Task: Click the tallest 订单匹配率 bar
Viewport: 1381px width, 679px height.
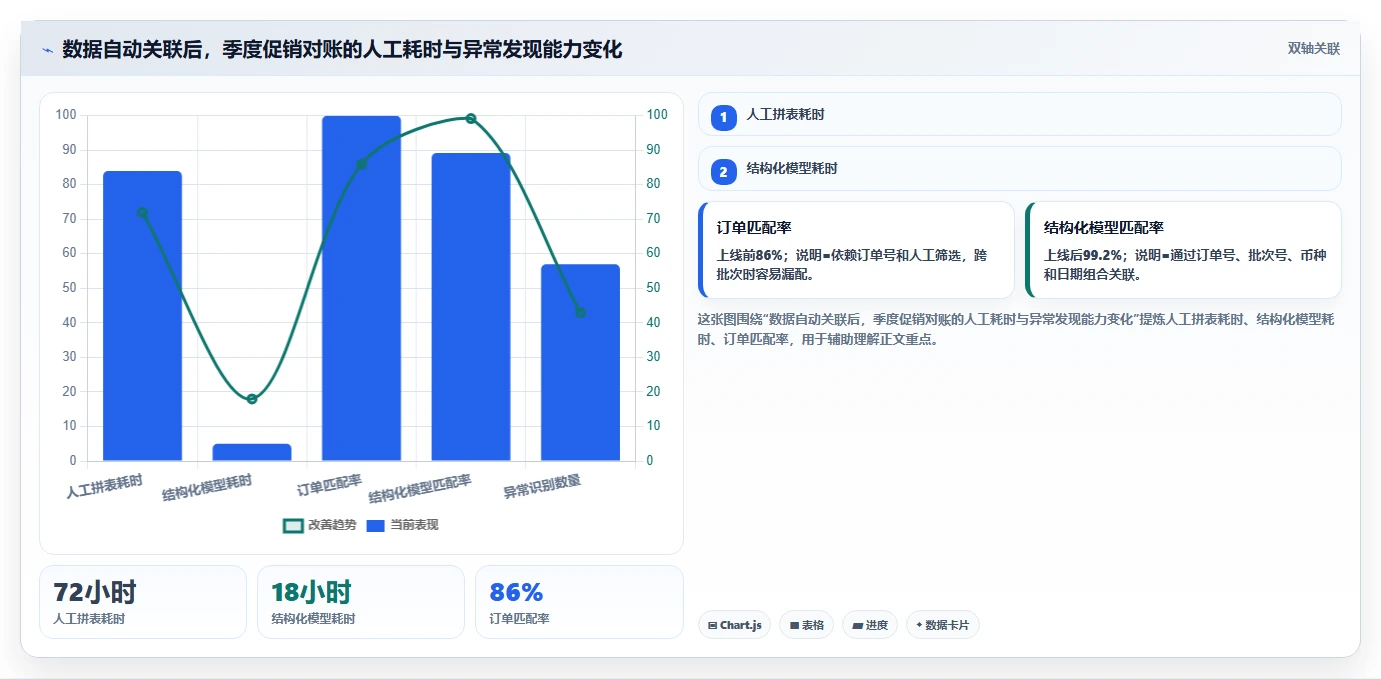Action: pyautogui.click(x=361, y=288)
